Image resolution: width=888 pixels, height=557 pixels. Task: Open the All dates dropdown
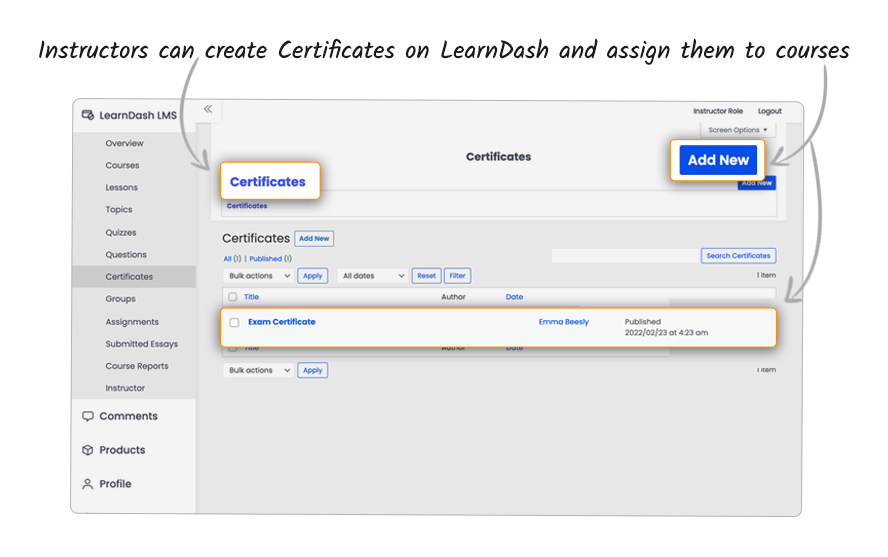(372, 276)
